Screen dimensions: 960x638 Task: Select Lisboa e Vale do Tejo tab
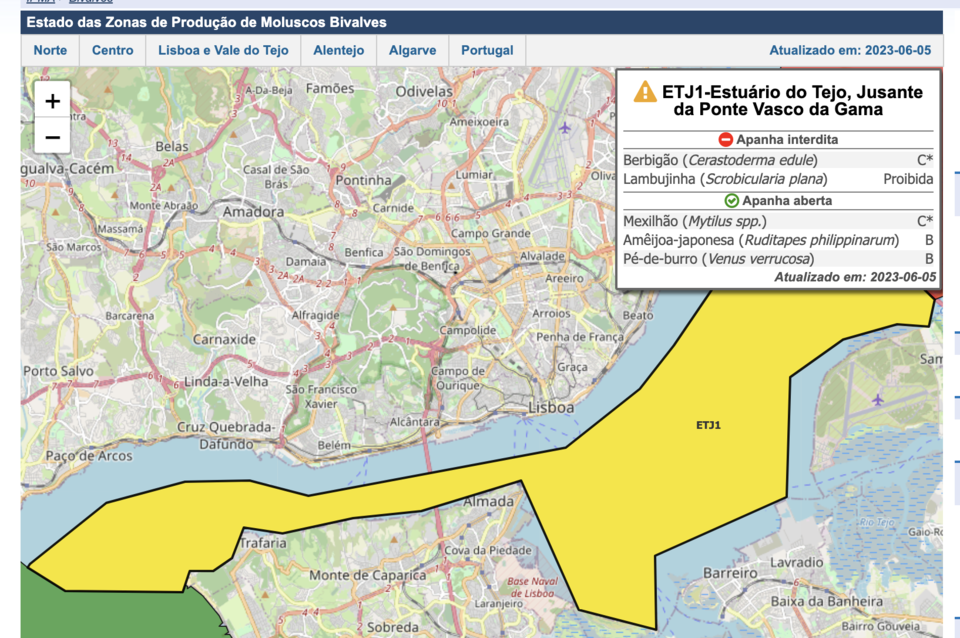(x=223, y=50)
